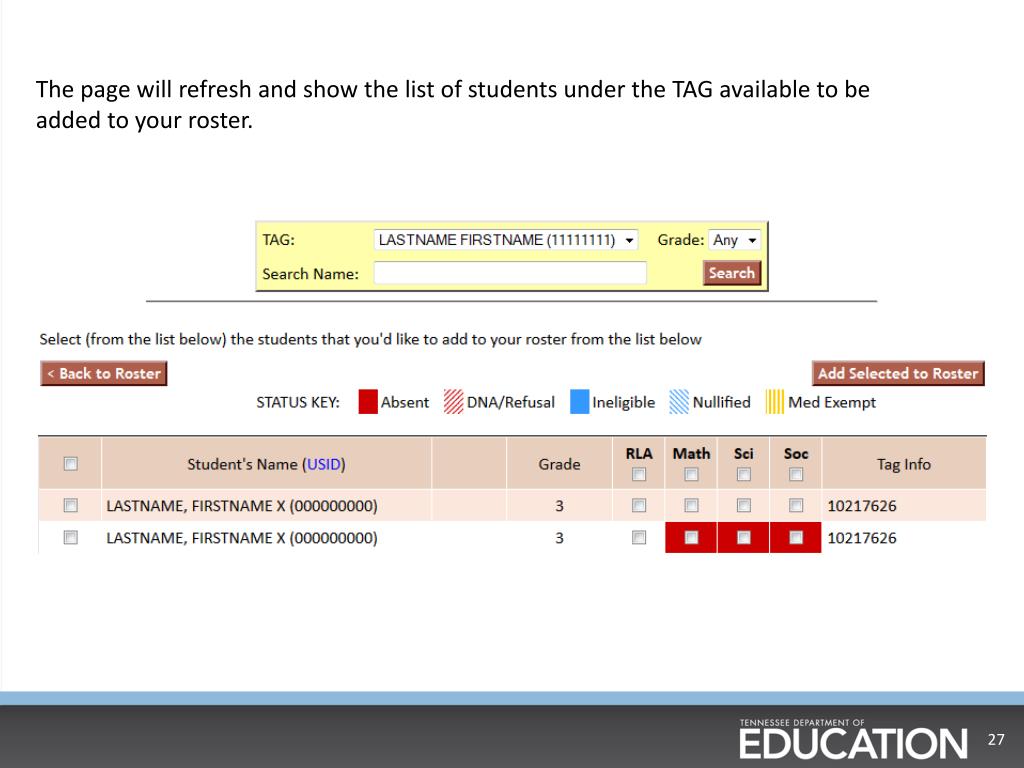Click the striped red DNA/Refusal status swatch
This screenshot has height=768, width=1024.
pos(453,402)
